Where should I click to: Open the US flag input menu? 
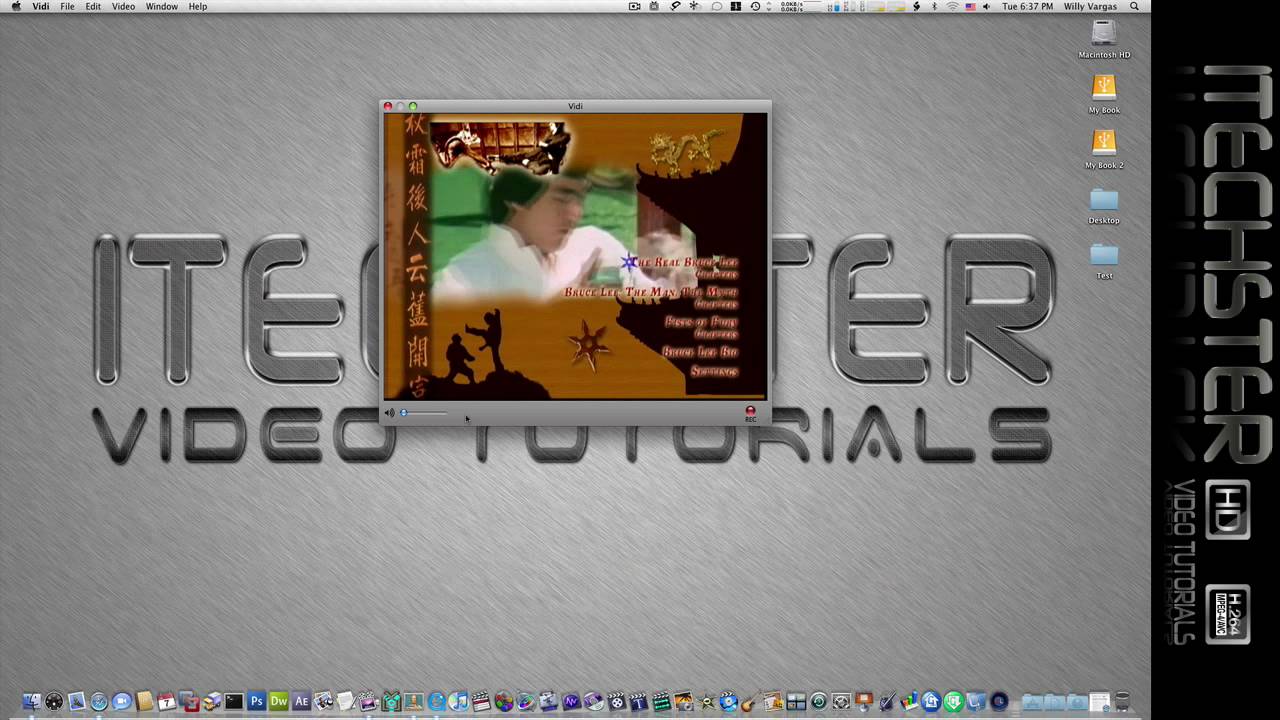[x=971, y=6]
